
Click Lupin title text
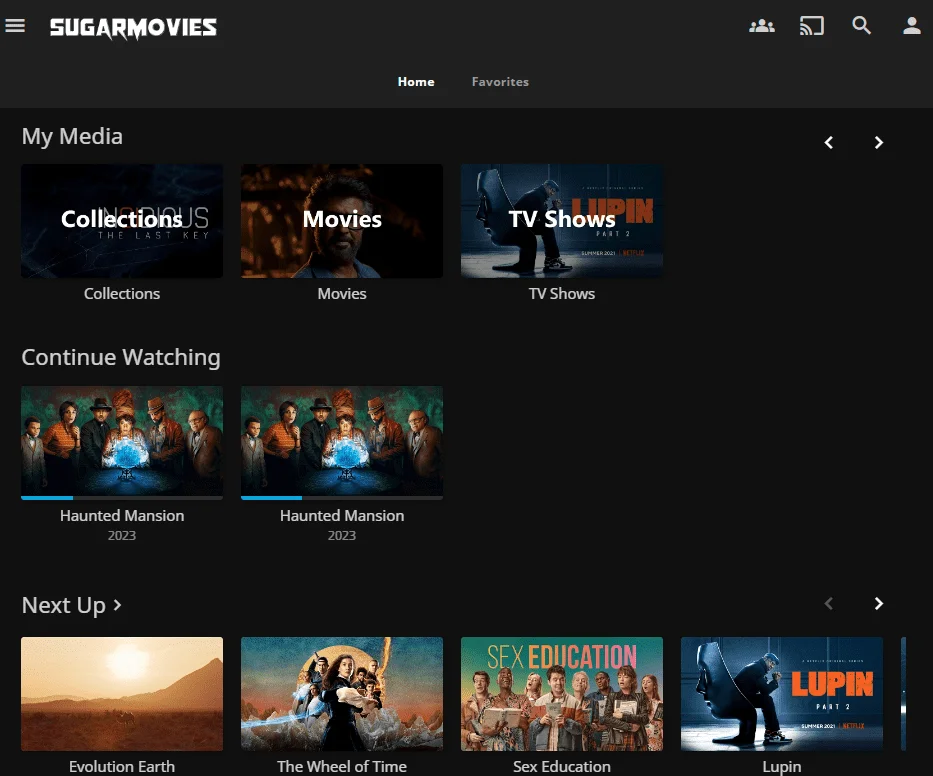781,766
